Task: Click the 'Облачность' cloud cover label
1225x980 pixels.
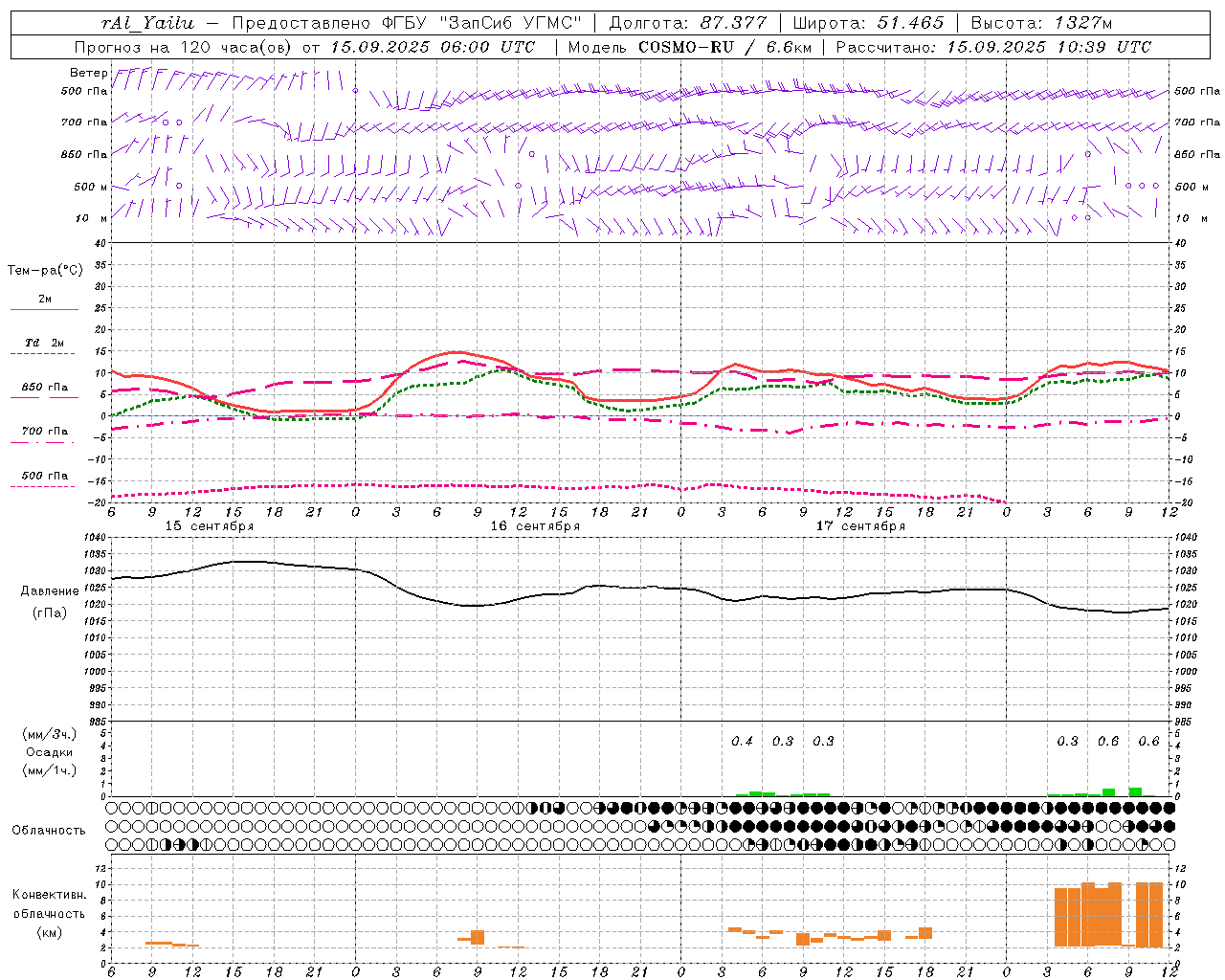Action: (49, 831)
